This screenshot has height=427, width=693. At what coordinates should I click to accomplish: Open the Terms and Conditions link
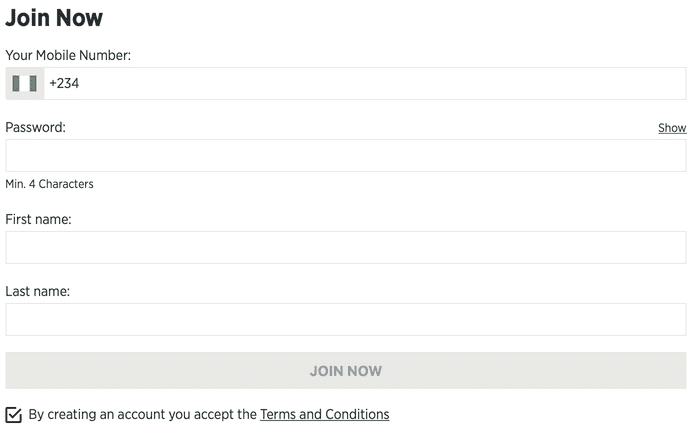pos(324,414)
